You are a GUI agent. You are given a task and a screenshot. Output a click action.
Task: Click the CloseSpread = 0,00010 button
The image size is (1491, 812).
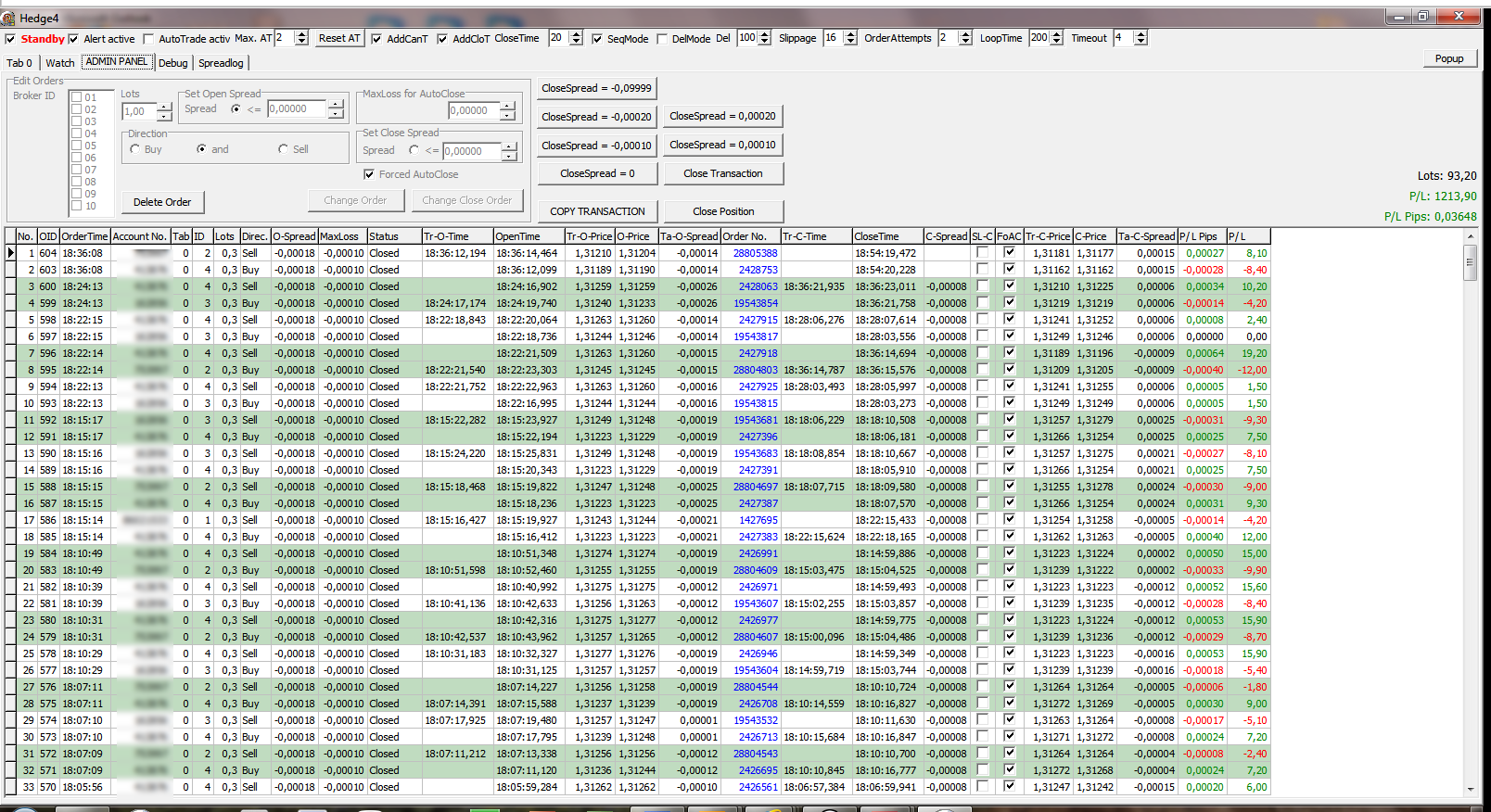(723, 145)
